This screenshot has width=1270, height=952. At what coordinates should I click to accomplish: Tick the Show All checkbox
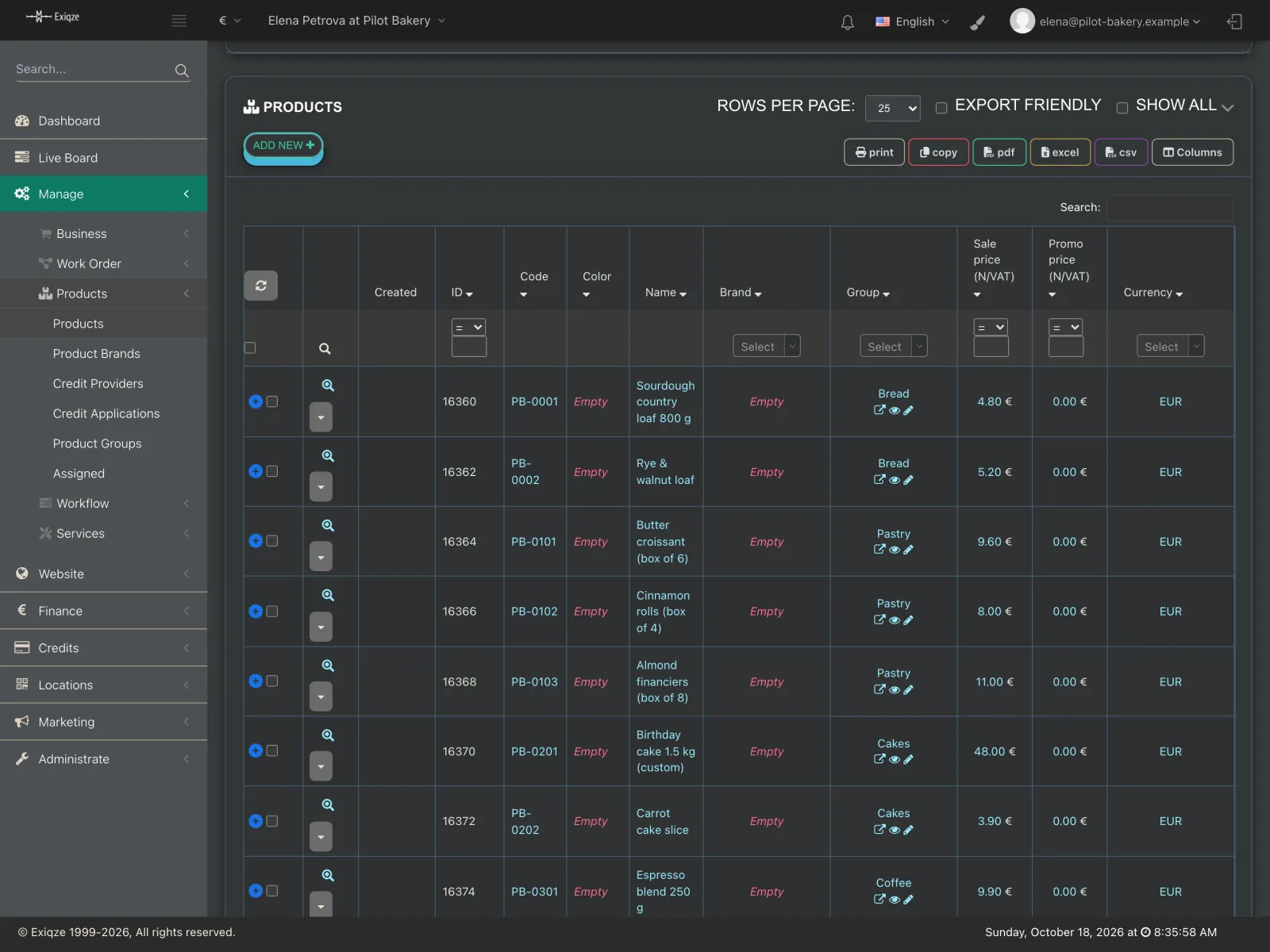coord(1122,108)
